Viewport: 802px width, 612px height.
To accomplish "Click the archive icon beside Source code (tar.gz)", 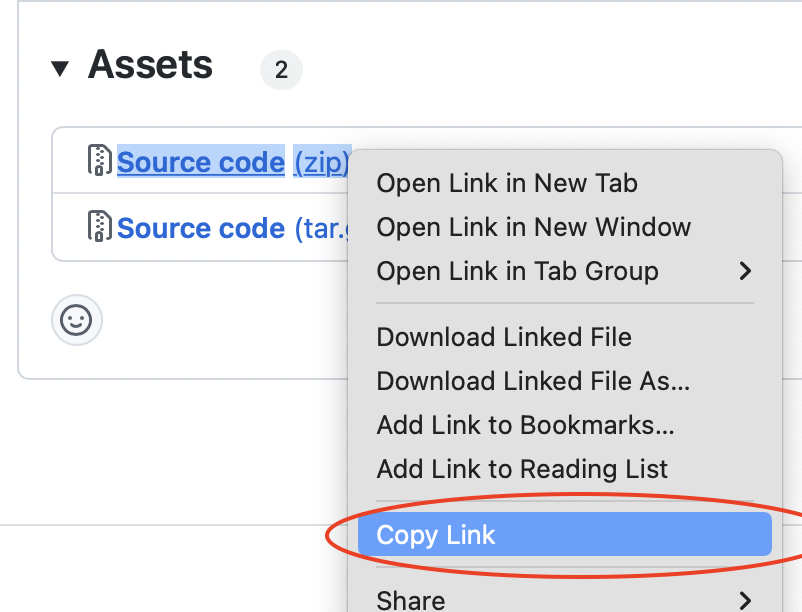I will coord(99,227).
